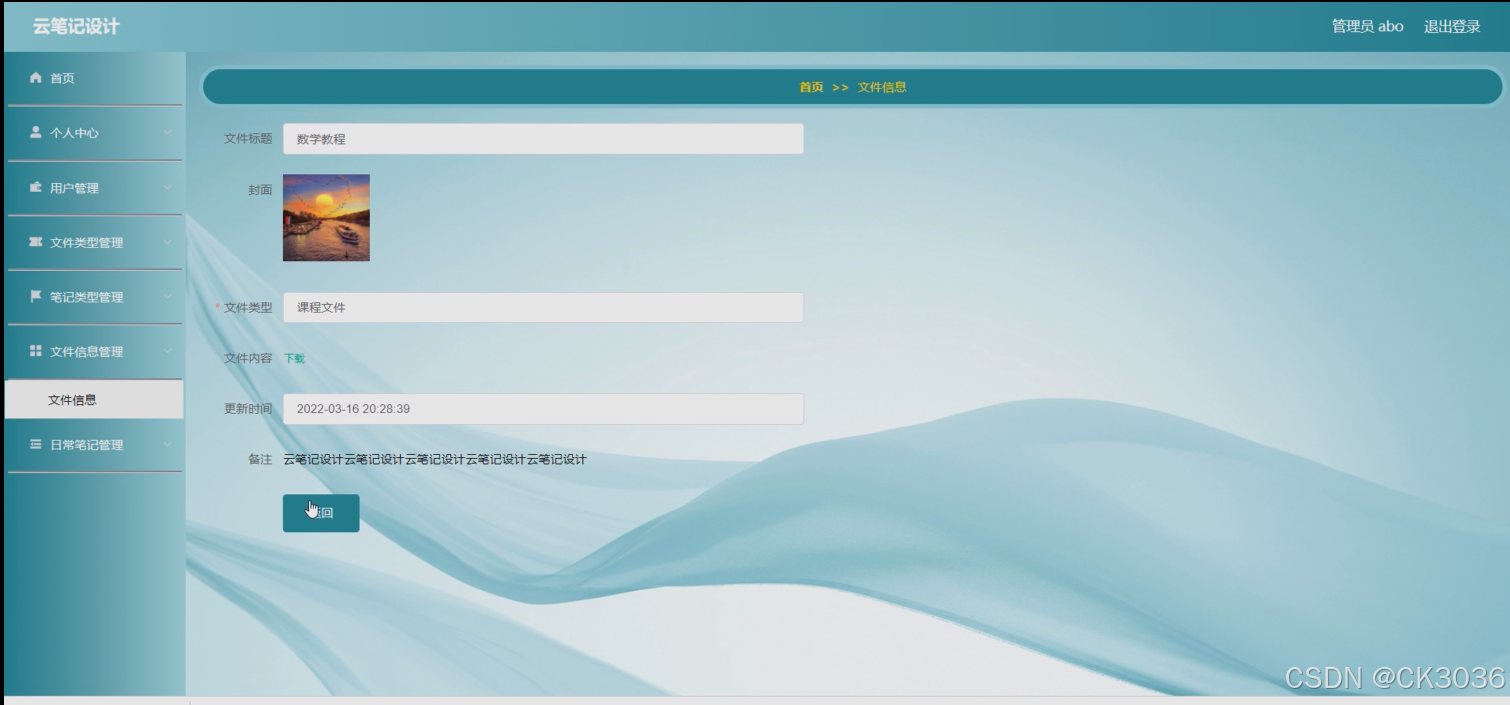
Task: Click the flag icon for 笔记类型管理
Action: (x=36, y=297)
